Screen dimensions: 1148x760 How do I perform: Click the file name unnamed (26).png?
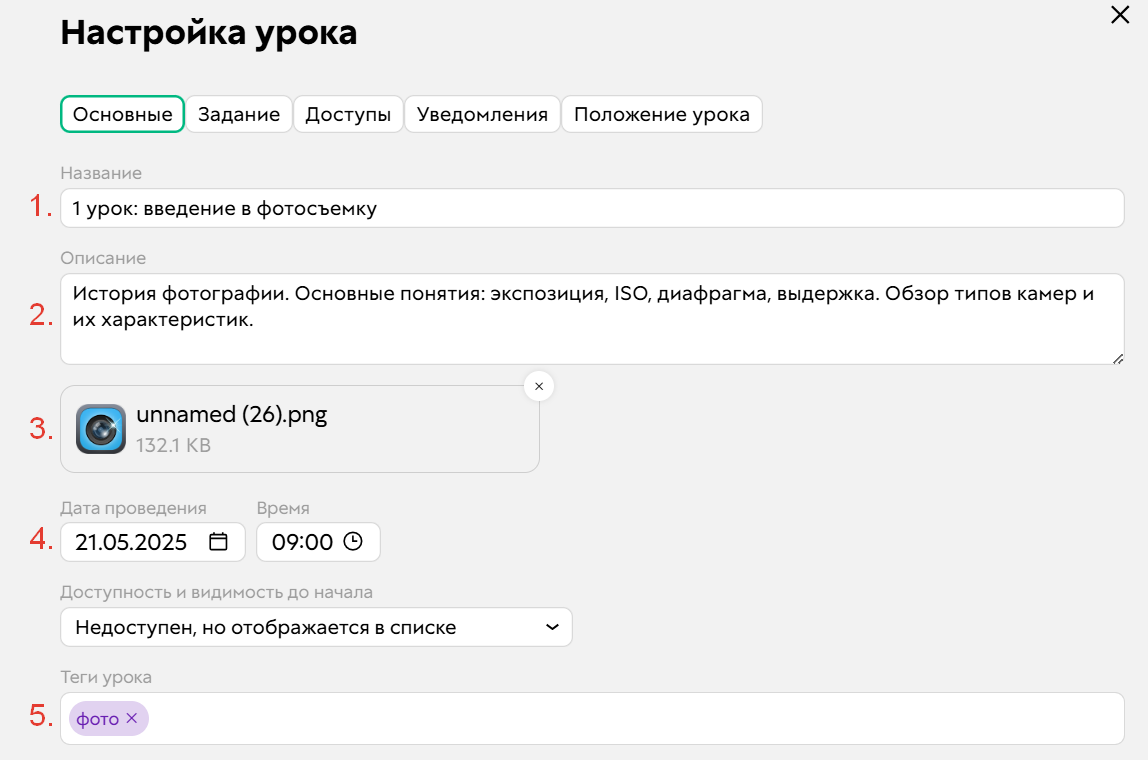[x=232, y=416]
